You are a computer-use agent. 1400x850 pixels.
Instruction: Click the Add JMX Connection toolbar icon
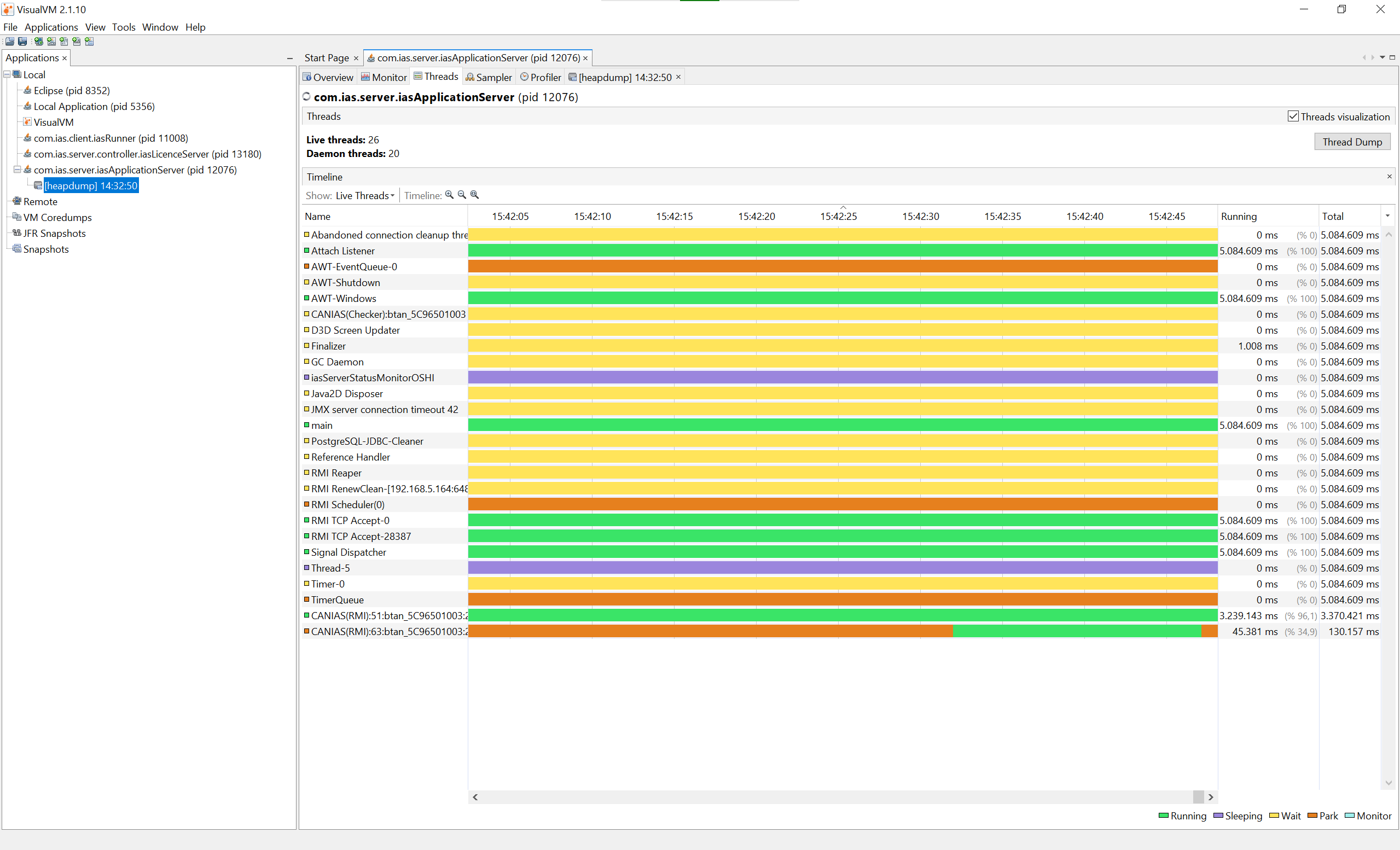pos(51,42)
